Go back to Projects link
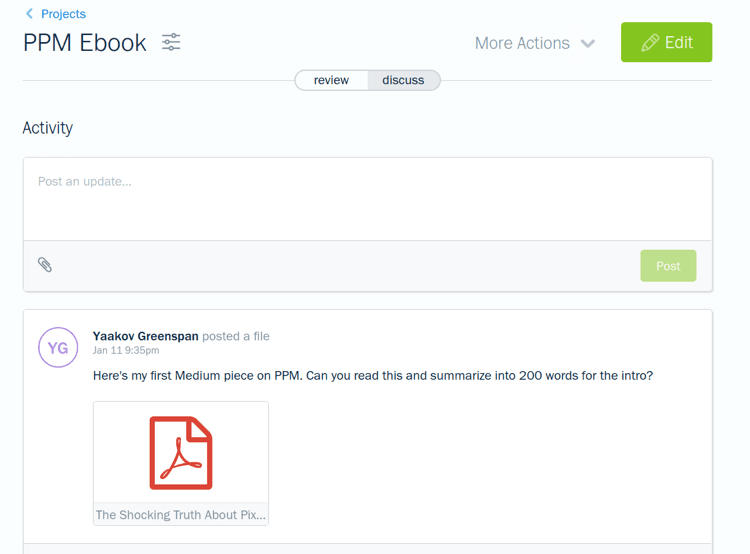Image resolution: width=750 pixels, height=554 pixels. (63, 14)
